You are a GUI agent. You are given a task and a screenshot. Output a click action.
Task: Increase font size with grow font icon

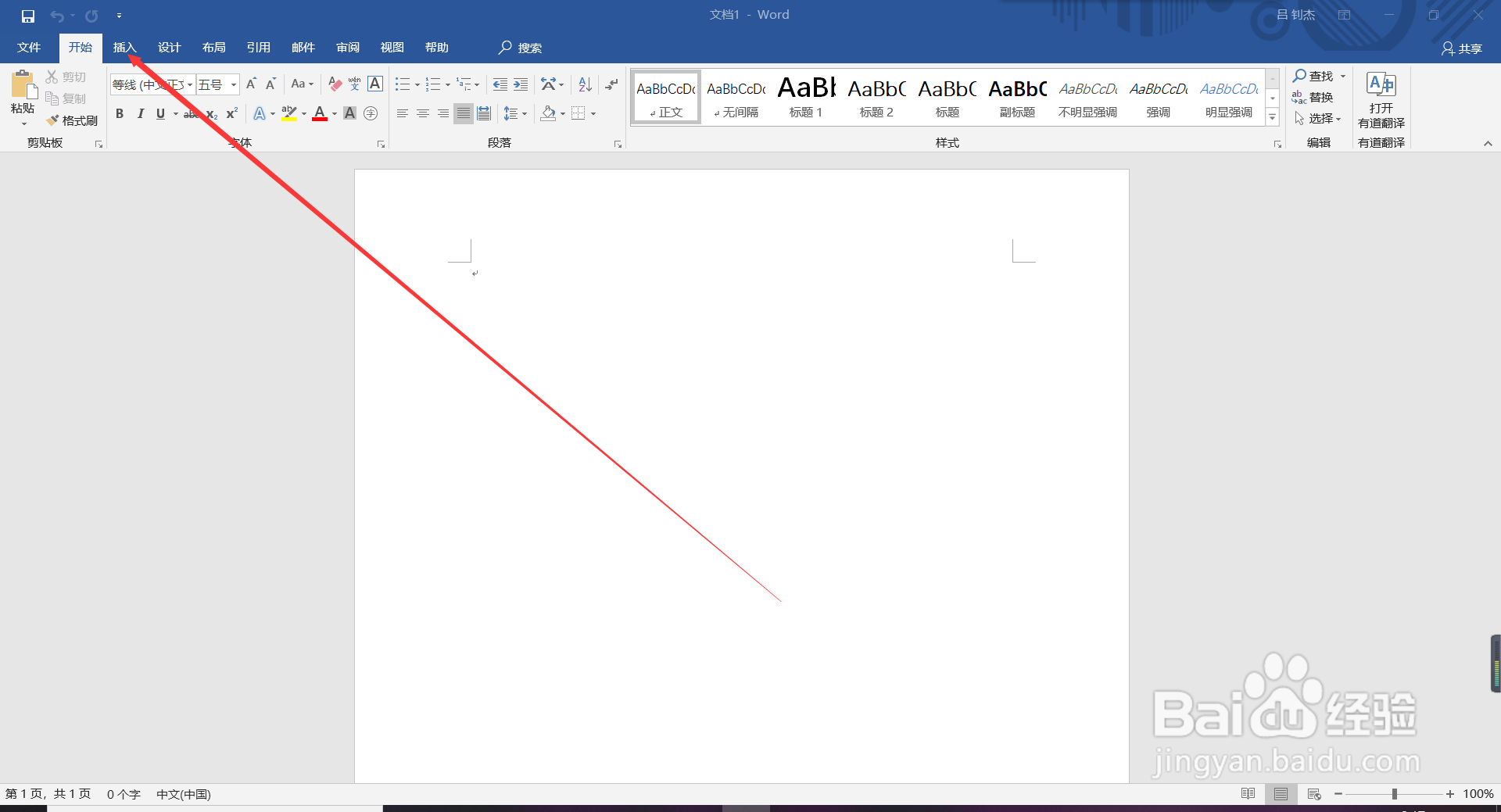(251, 84)
